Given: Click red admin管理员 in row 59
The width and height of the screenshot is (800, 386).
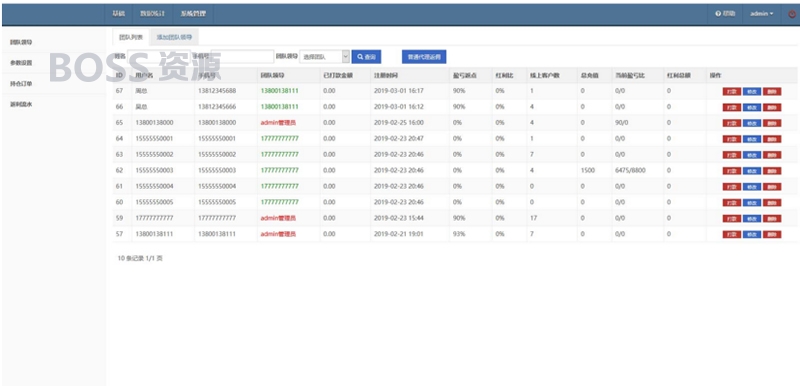Looking at the screenshot, I should pyautogui.click(x=278, y=218).
